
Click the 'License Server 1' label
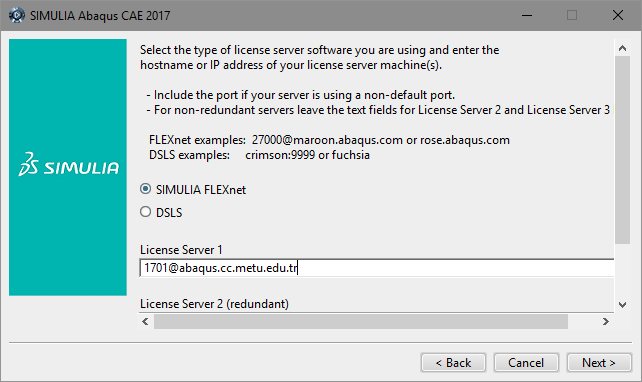pyautogui.click(x=181, y=250)
